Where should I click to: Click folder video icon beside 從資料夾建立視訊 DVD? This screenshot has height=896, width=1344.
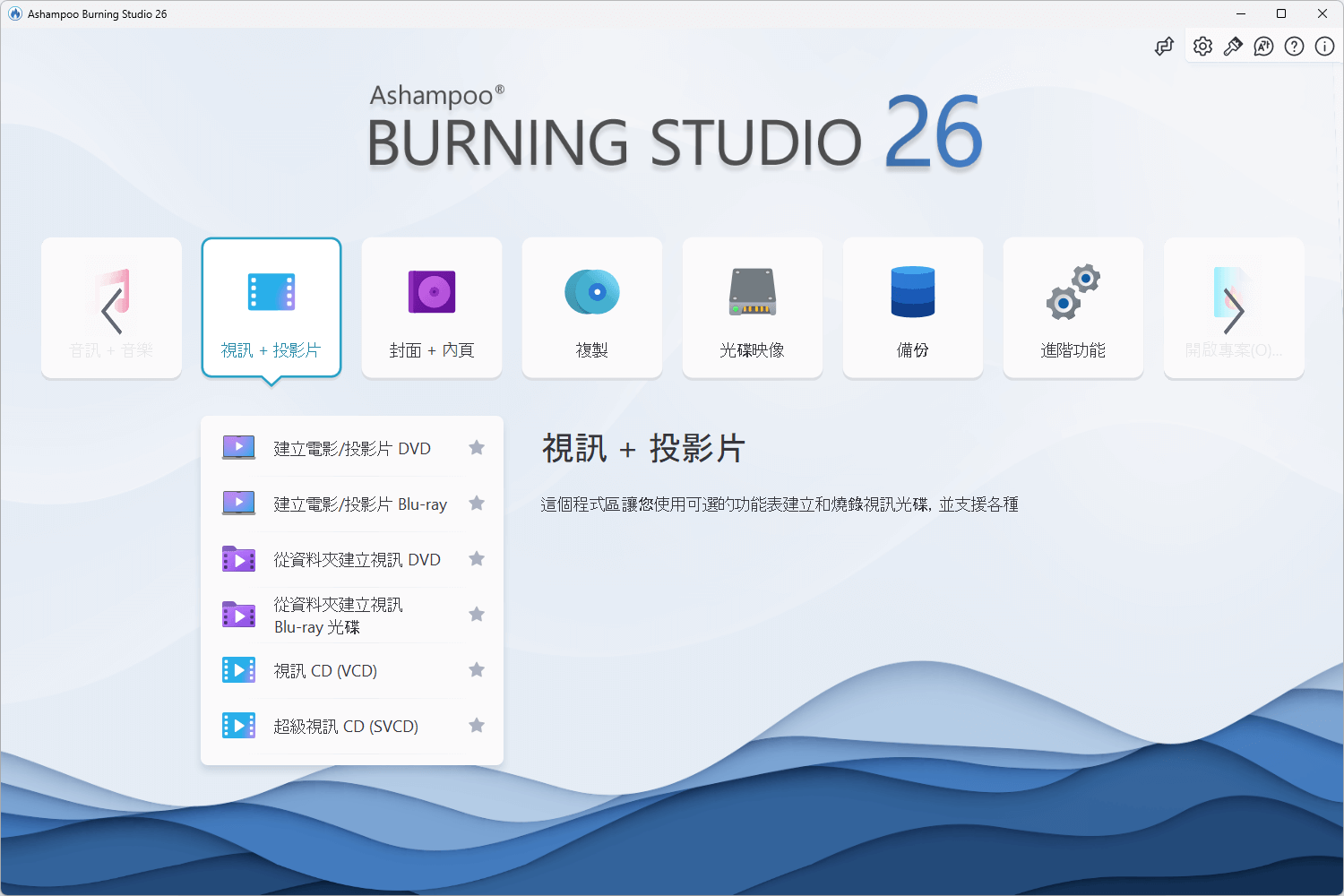(x=238, y=559)
